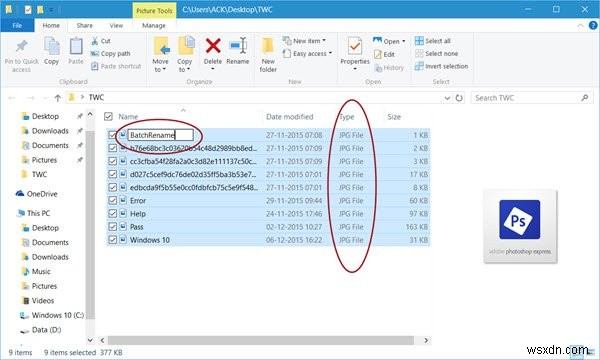The width and height of the screenshot is (600, 360).
Task: Switch to the View tab
Action: click(x=116, y=26)
